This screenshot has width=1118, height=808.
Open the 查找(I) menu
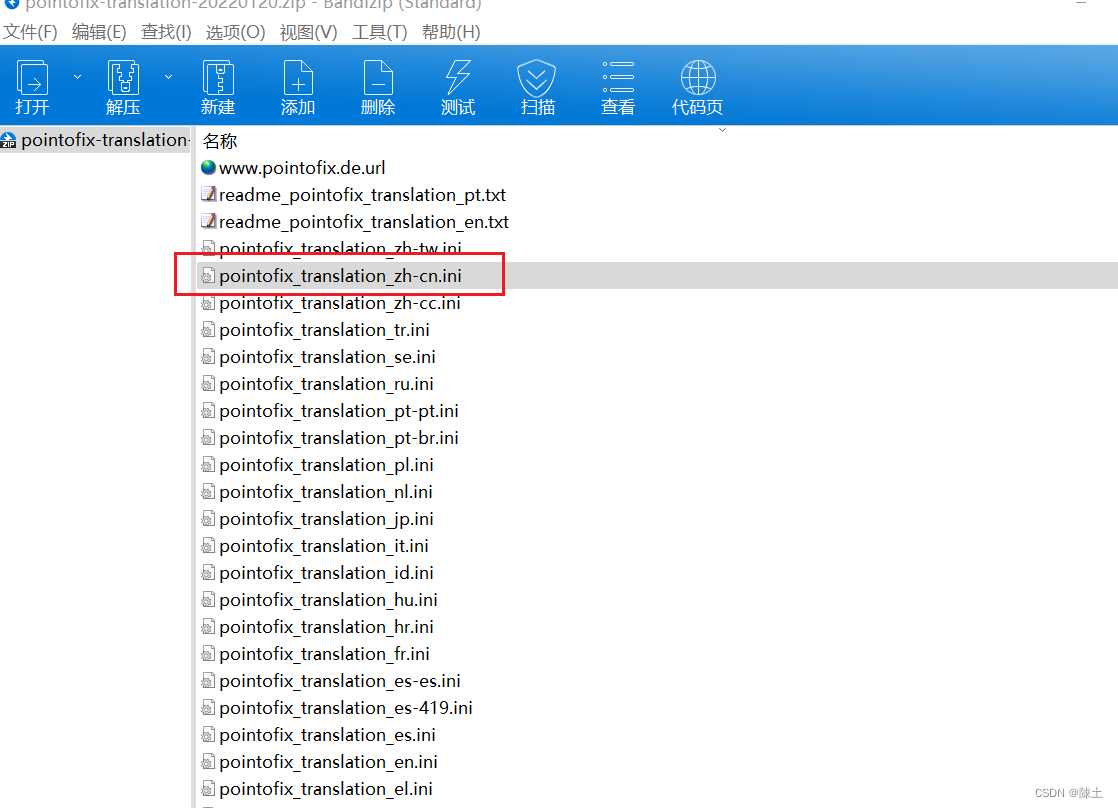coord(166,32)
